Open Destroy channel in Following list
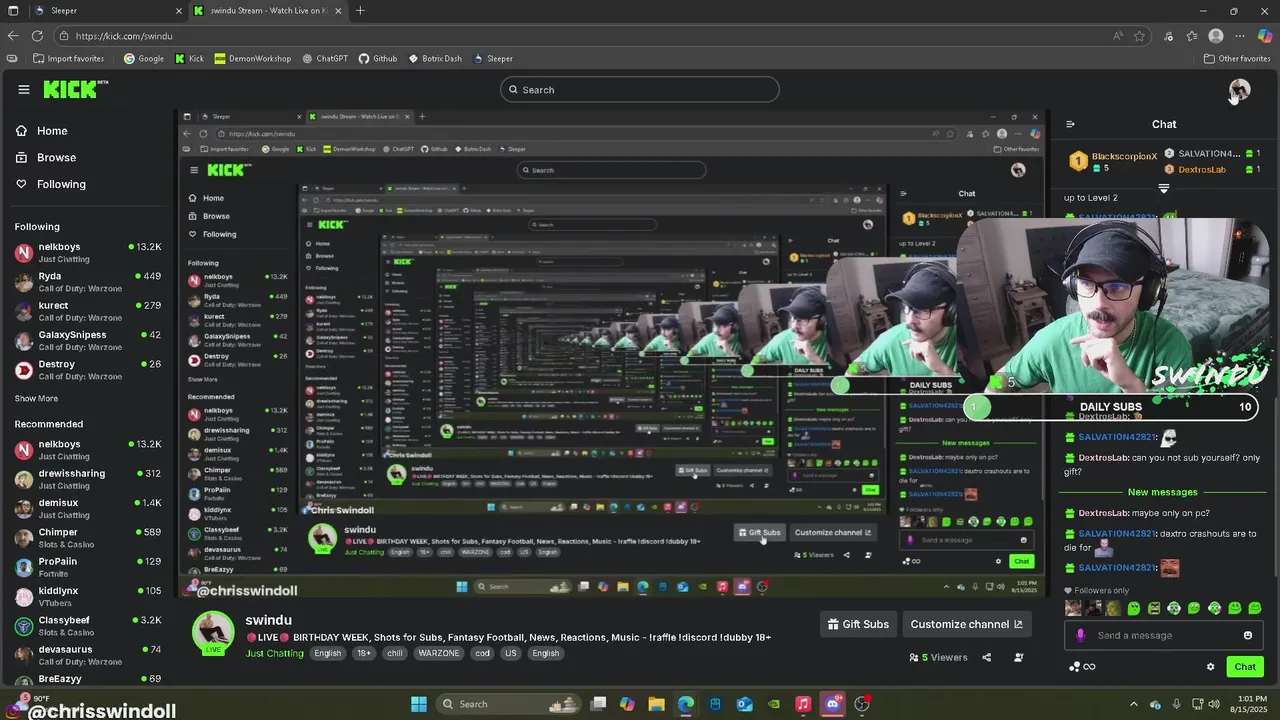1280x720 pixels. click(x=88, y=370)
